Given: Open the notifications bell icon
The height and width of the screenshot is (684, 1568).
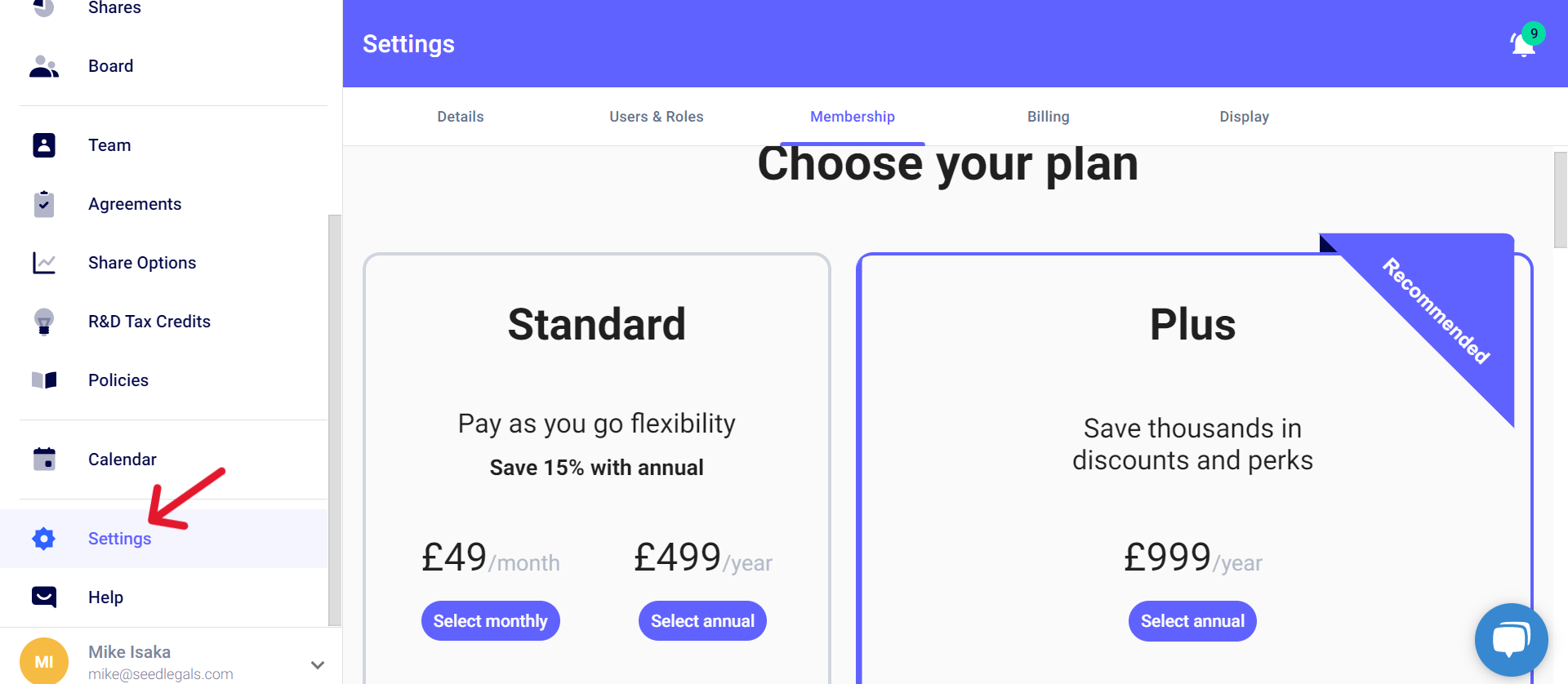Looking at the screenshot, I should point(1524,44).
